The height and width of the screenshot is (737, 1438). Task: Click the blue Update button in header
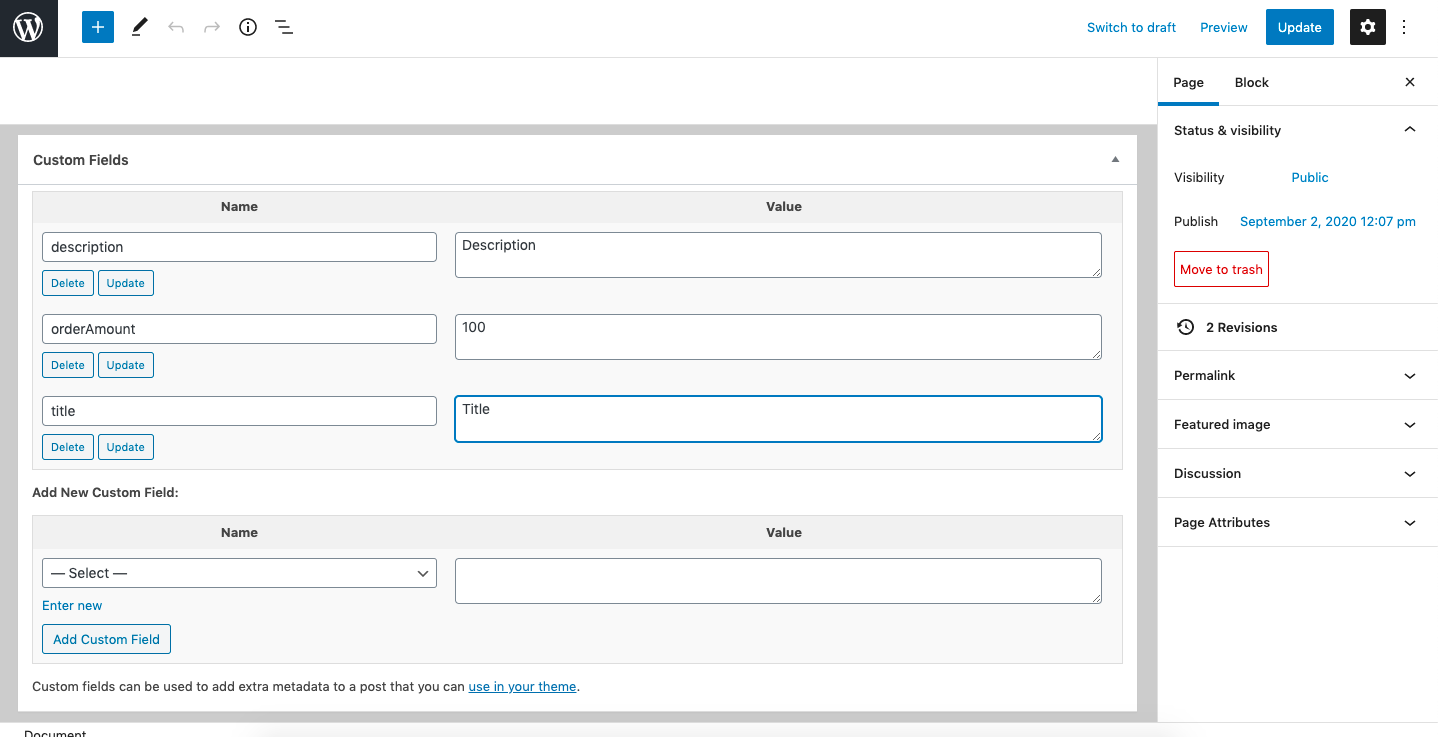[x=1300, y=28]
